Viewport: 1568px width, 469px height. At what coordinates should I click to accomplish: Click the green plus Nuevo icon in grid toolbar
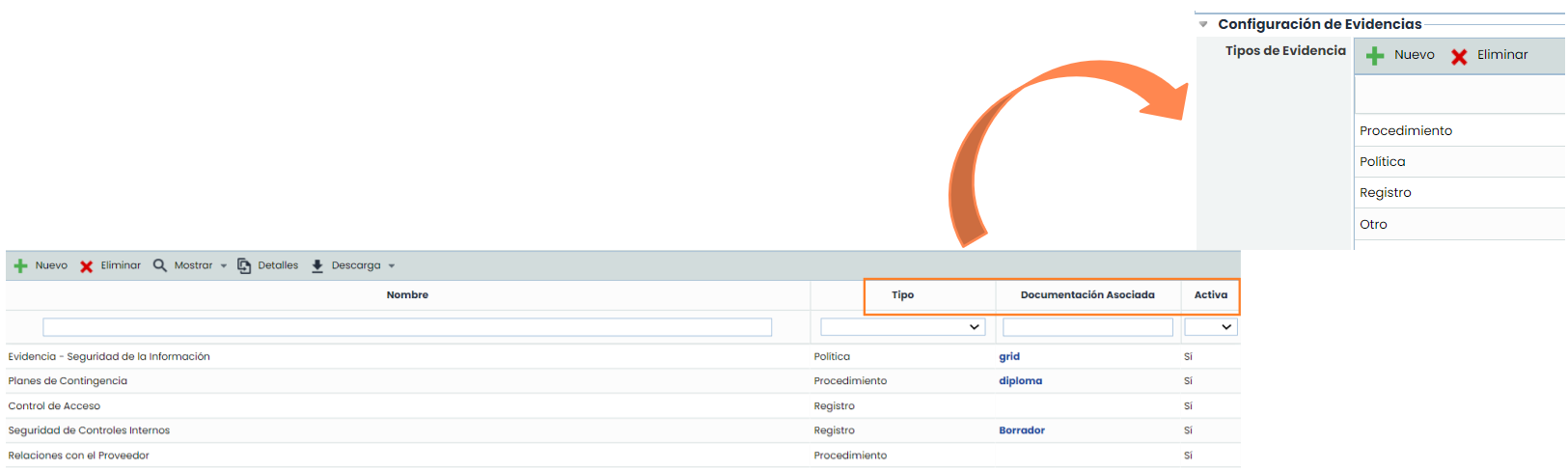20,265
